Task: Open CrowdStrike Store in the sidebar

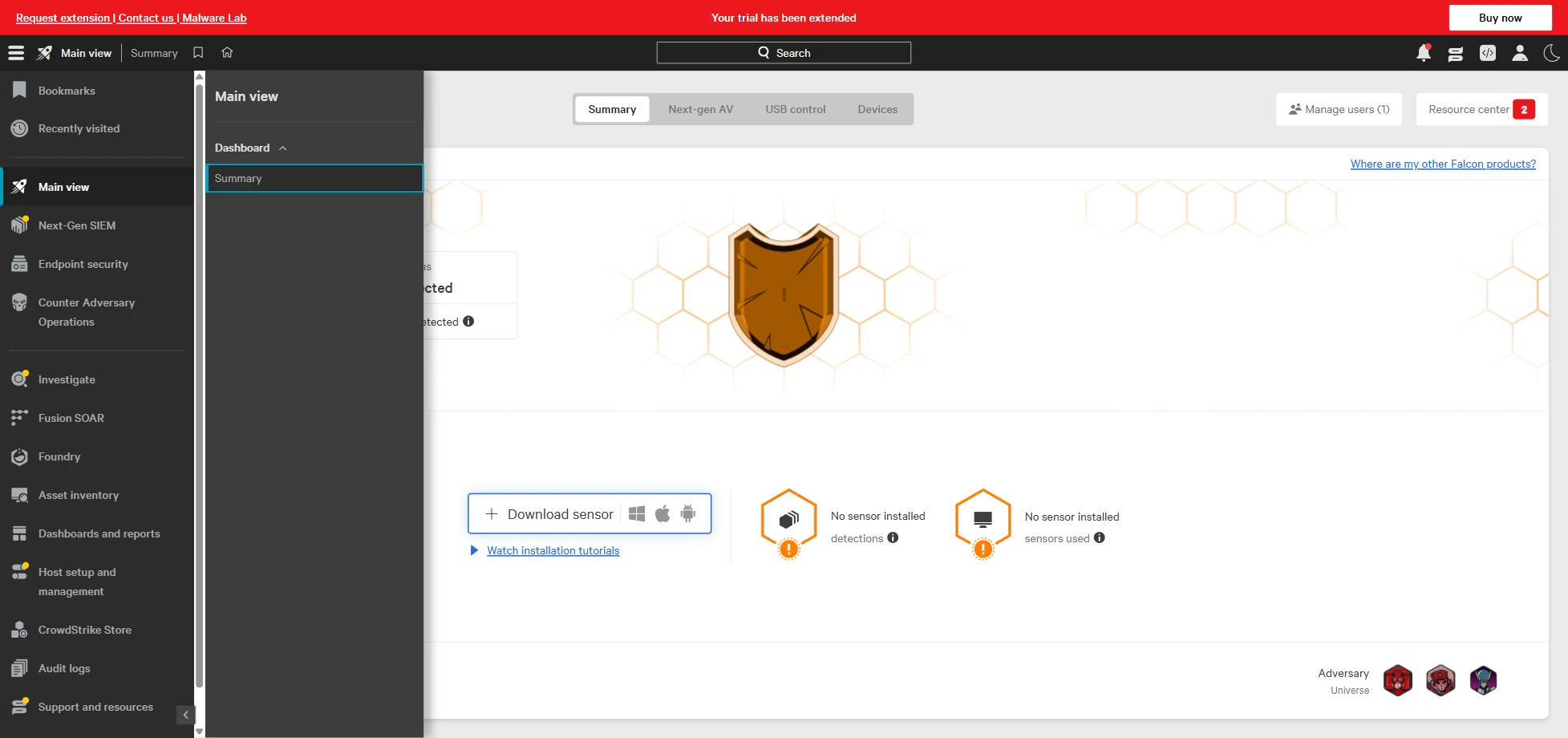Action: pyautogui.click(x=97, y=630)
